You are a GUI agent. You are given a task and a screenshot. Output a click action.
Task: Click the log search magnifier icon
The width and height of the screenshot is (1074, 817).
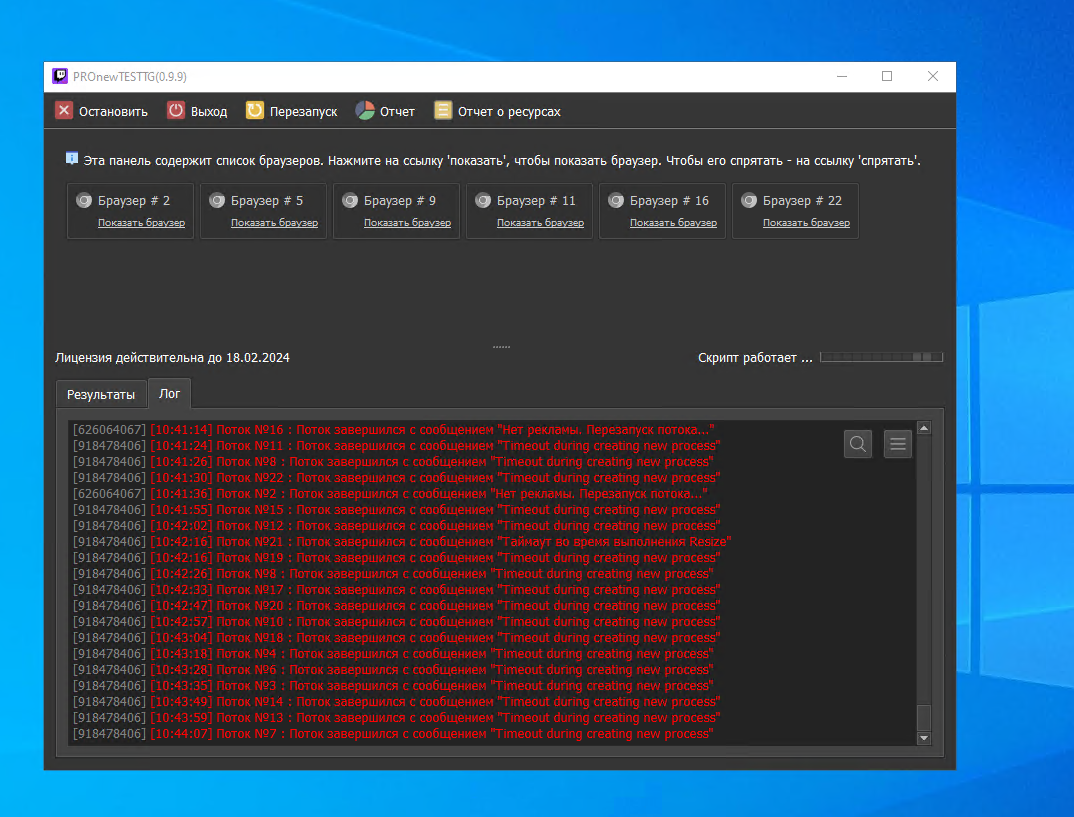[x=858, y=443]
